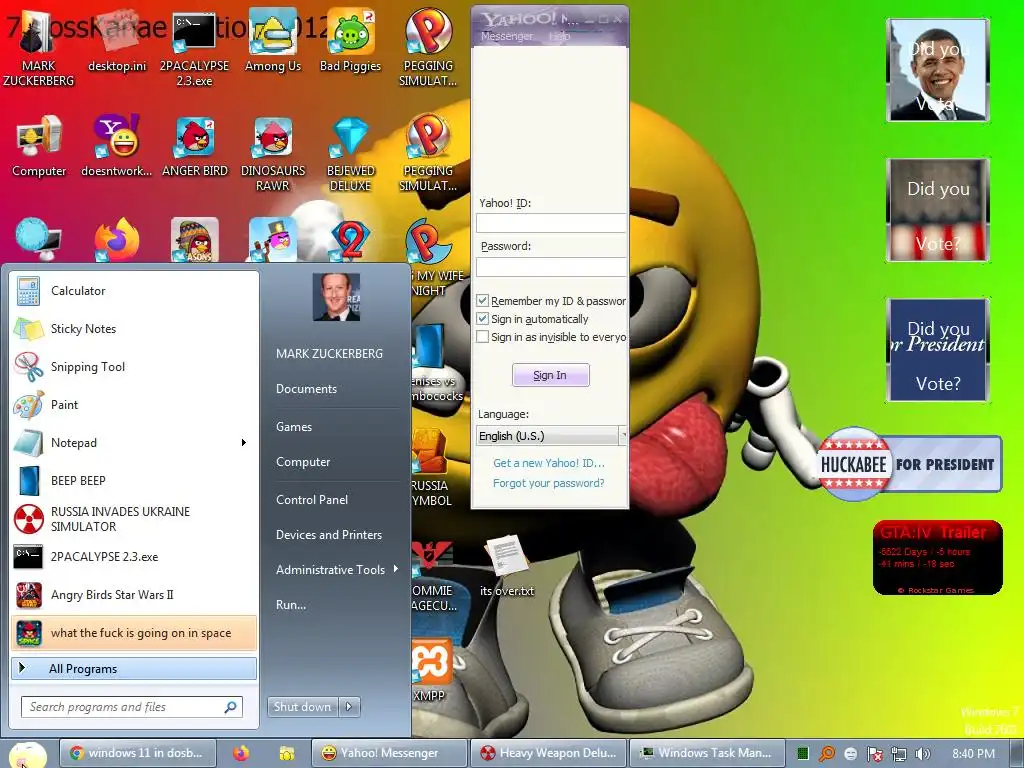Uncheck Sign in automatically

click(x=483, y=319)
